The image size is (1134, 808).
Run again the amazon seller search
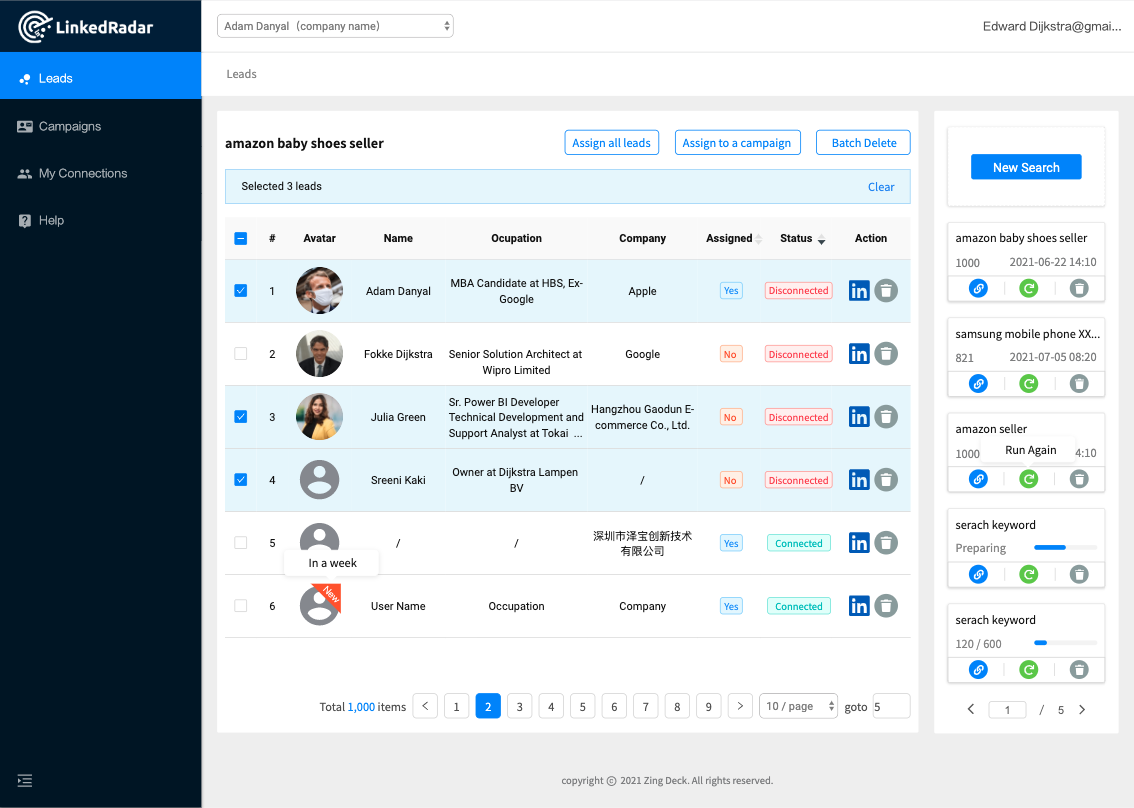click(1028, 479)
